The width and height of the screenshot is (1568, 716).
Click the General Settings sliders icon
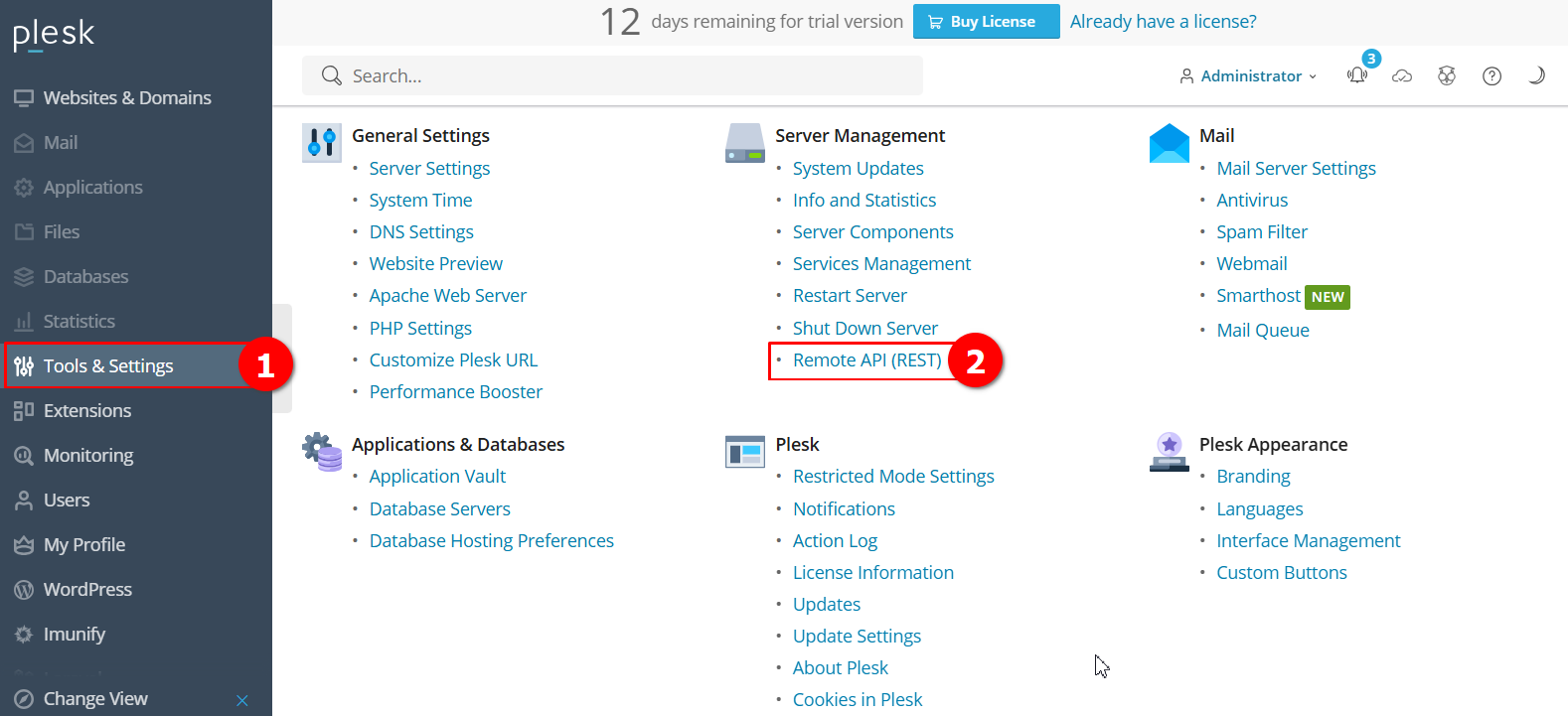pos(321,143)
